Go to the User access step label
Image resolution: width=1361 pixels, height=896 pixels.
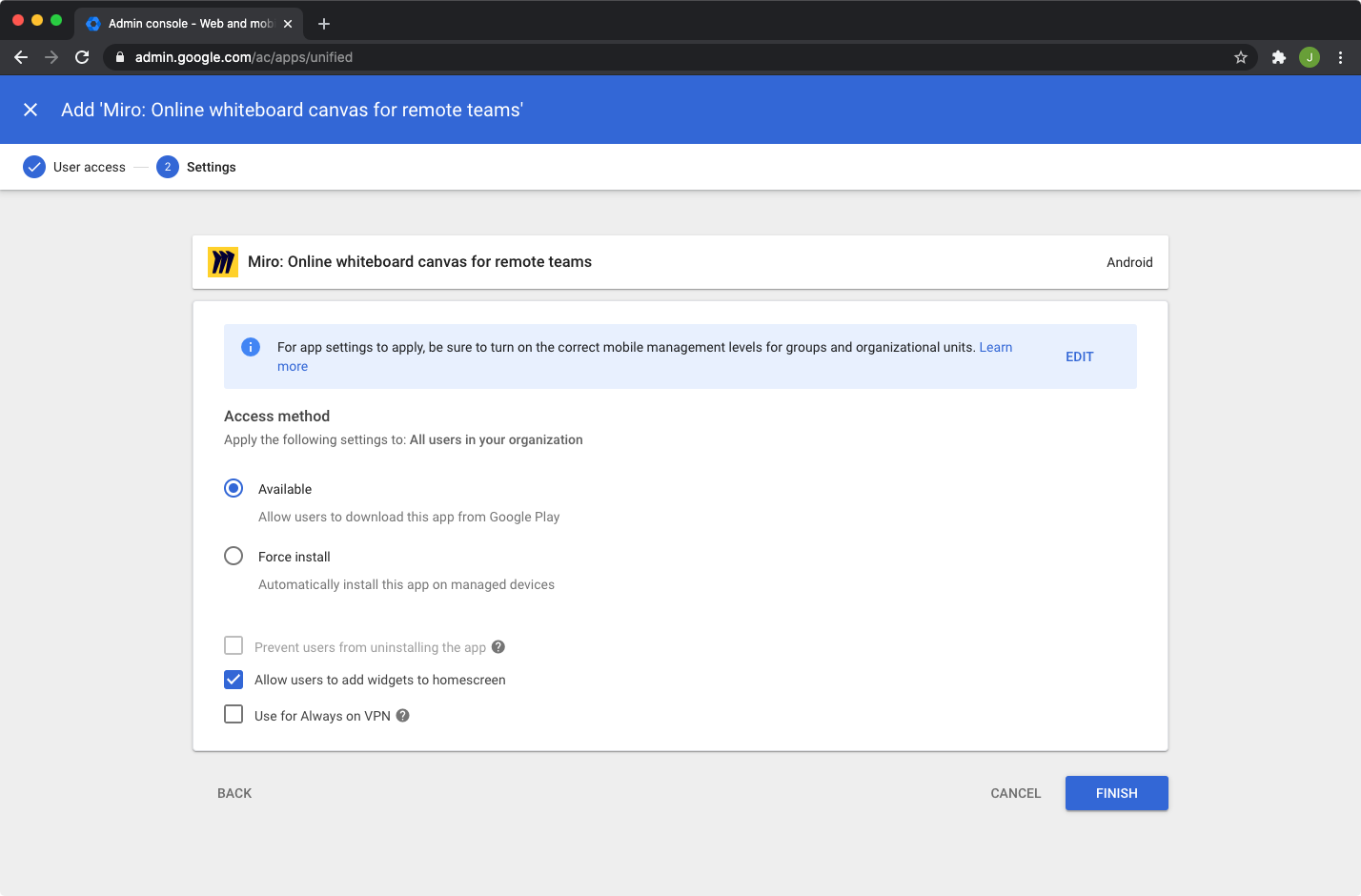tap(90, 167)
